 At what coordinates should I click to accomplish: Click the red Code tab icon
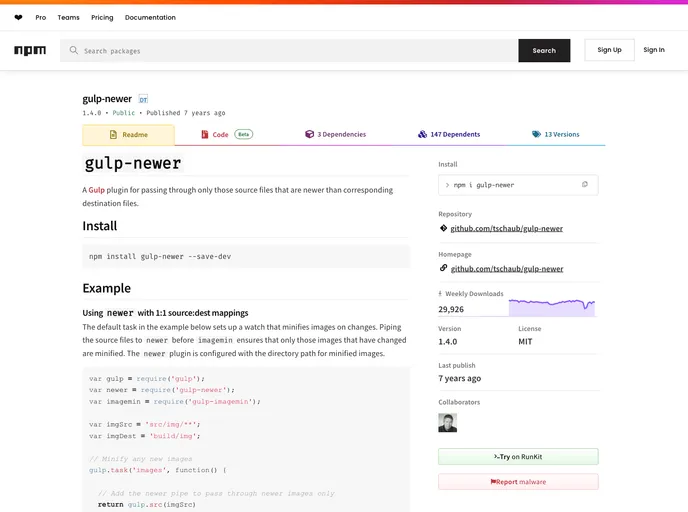pos(205,134)
